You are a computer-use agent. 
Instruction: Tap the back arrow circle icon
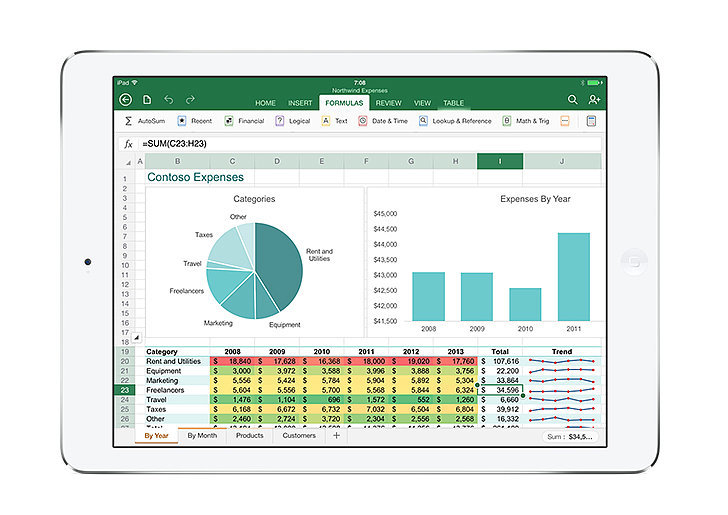[125, 100]
